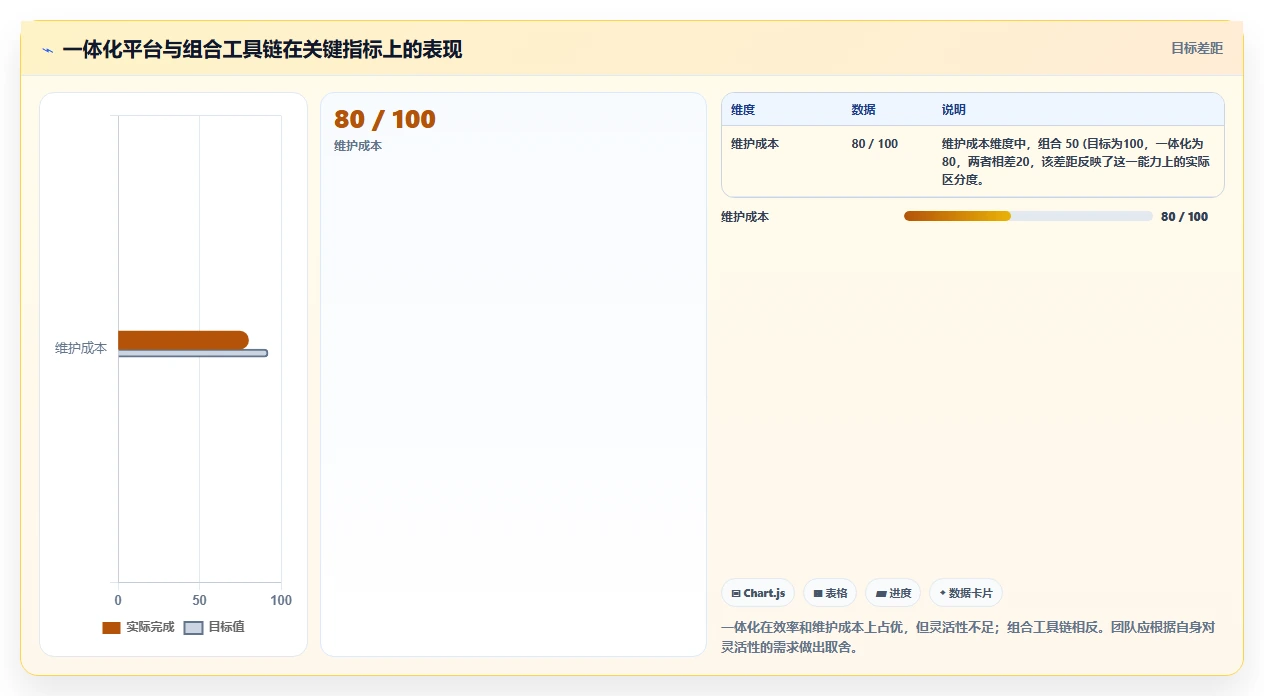Select the 进度 chip
The width and height of the screenshot is (1264, 696).
coord(893,593)
